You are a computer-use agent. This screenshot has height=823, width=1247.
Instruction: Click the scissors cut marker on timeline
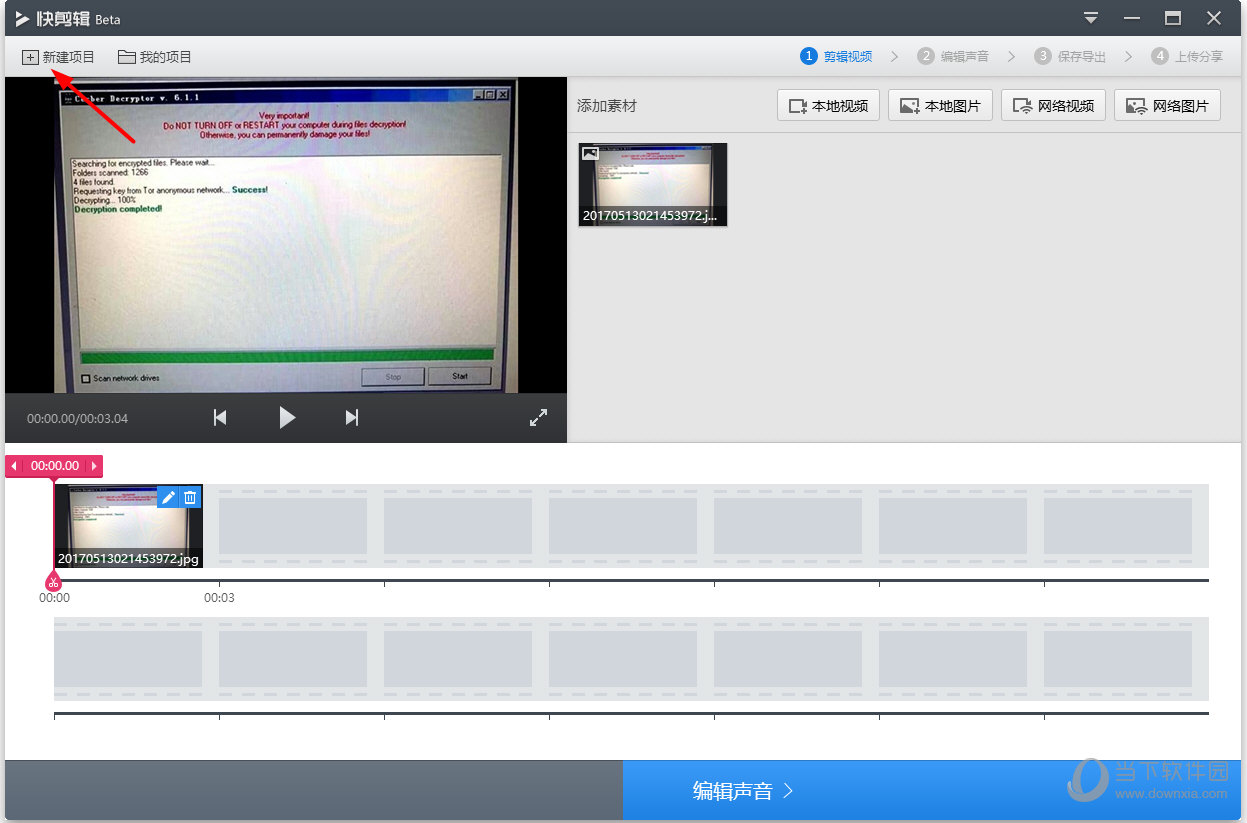coord(53,582)
